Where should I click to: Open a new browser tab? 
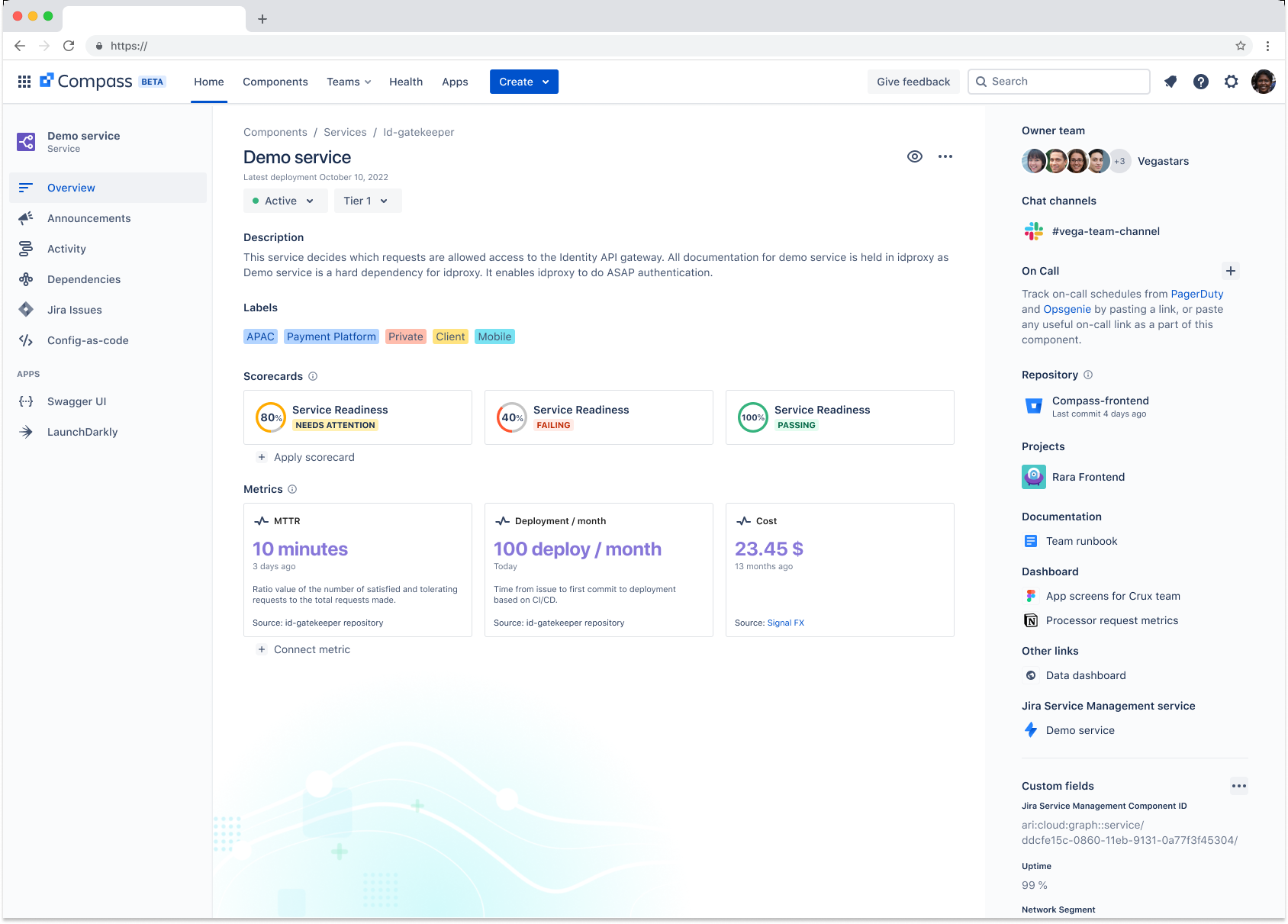point(262,19)
